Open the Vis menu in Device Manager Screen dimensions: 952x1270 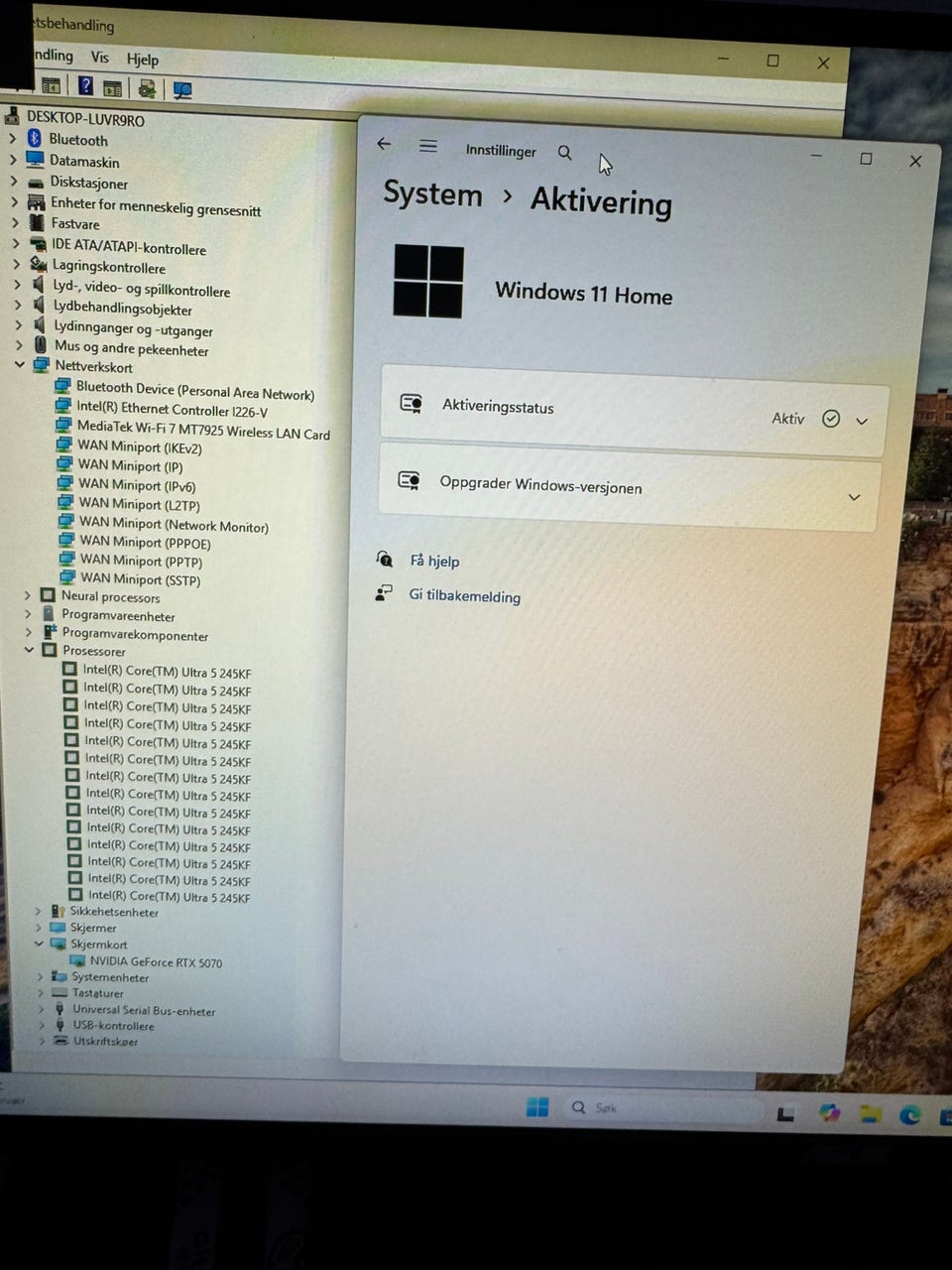pyautogui.click(x=99, y=57)
